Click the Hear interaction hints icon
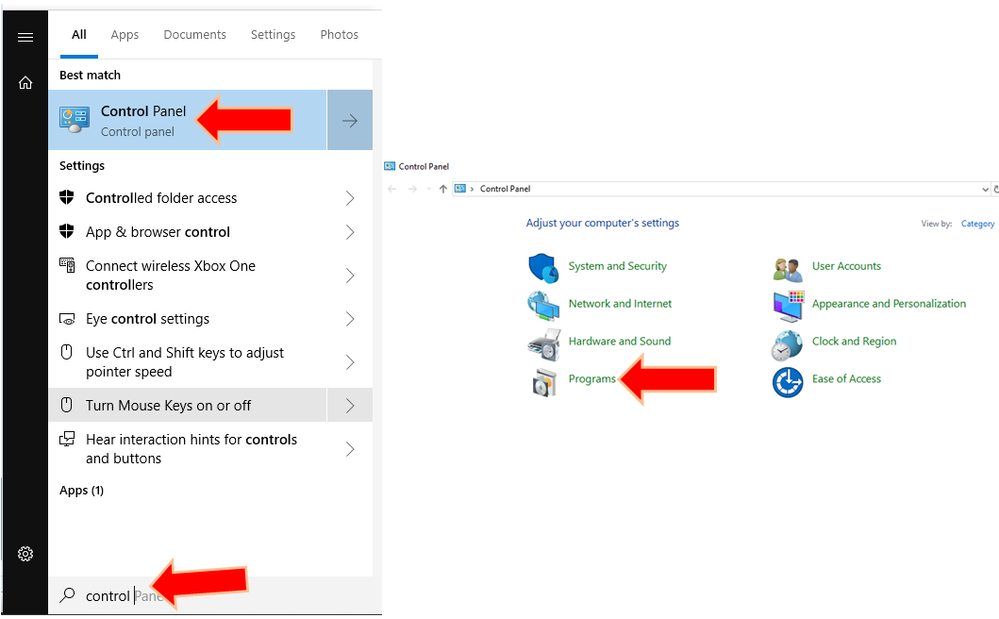999x619 pixels. point(67,439)
